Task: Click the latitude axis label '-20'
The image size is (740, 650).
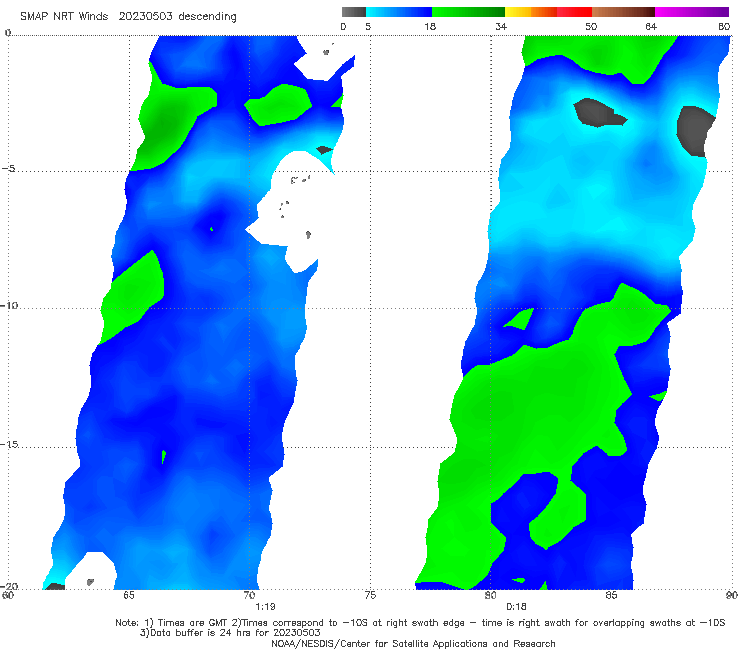Action: point(9,586)
